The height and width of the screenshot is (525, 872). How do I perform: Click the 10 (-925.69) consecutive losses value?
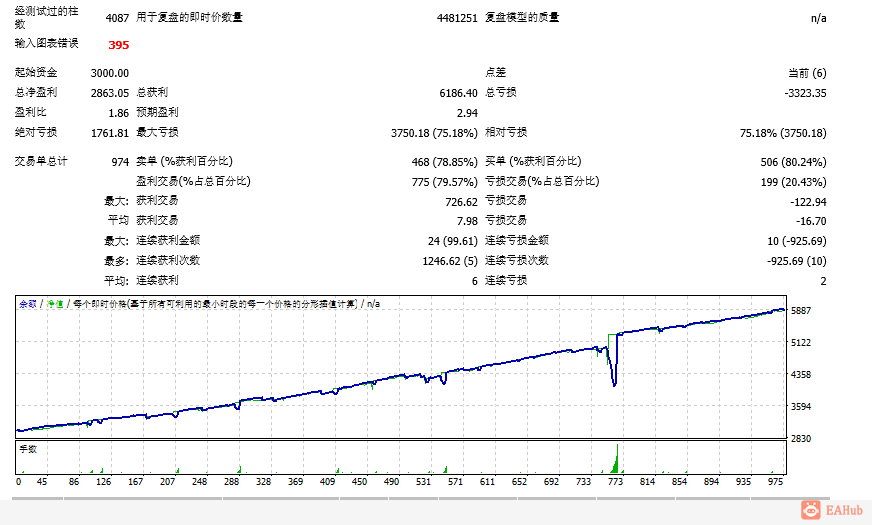tap(796, 241)
